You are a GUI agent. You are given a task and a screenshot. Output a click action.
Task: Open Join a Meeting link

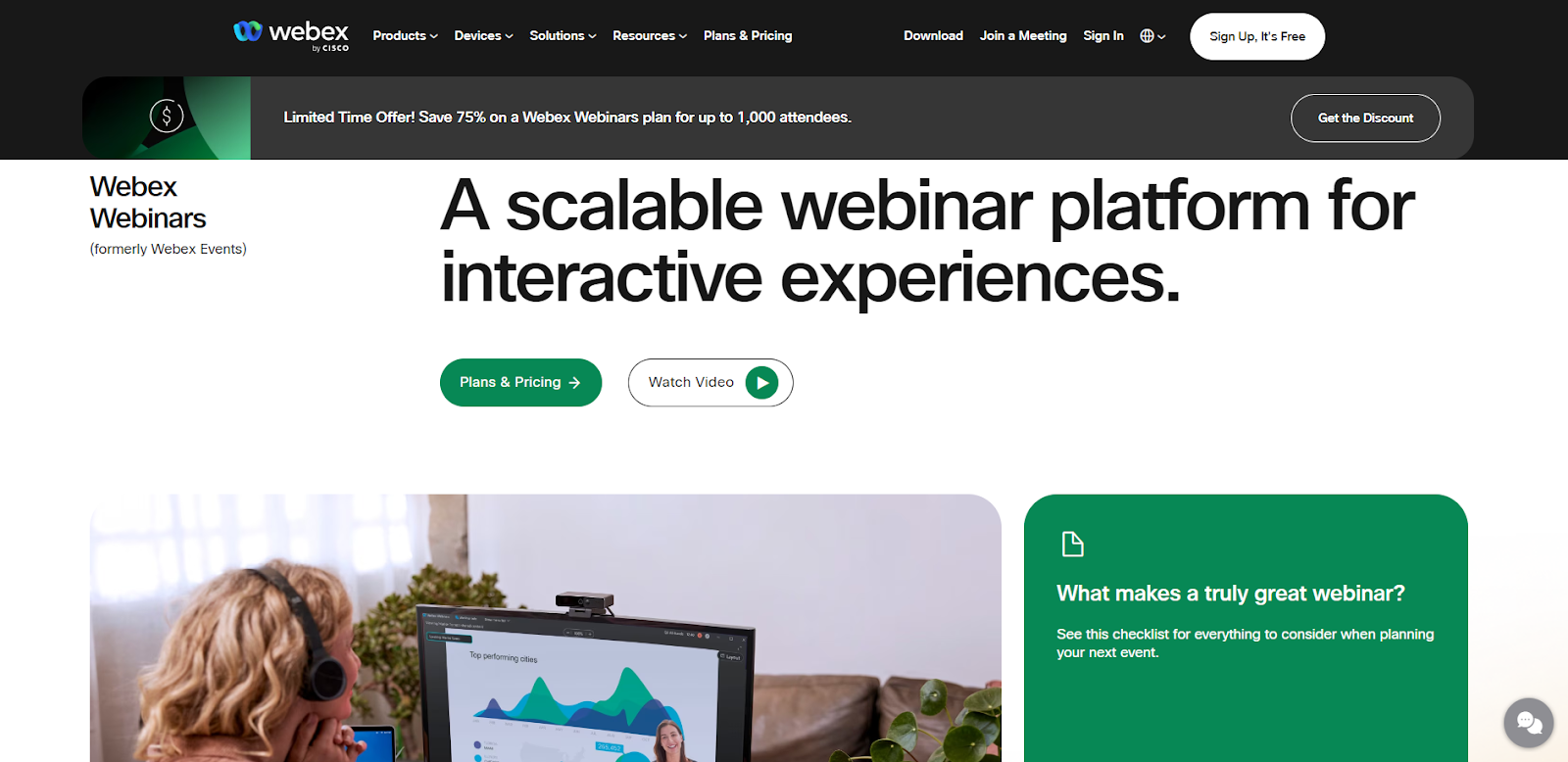click(1023, 36)
